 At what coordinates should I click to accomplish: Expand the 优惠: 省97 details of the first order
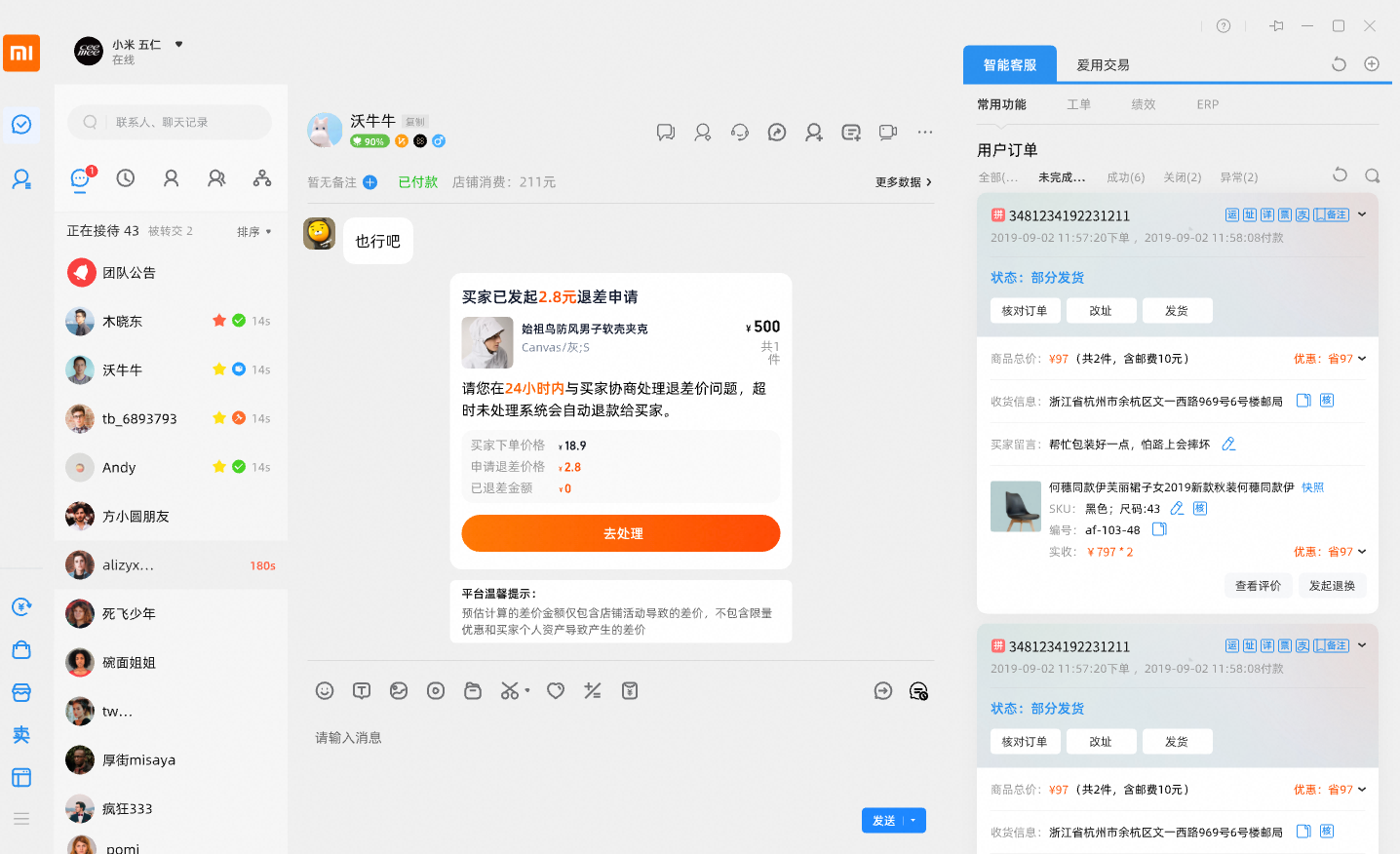coord(1331,358)
